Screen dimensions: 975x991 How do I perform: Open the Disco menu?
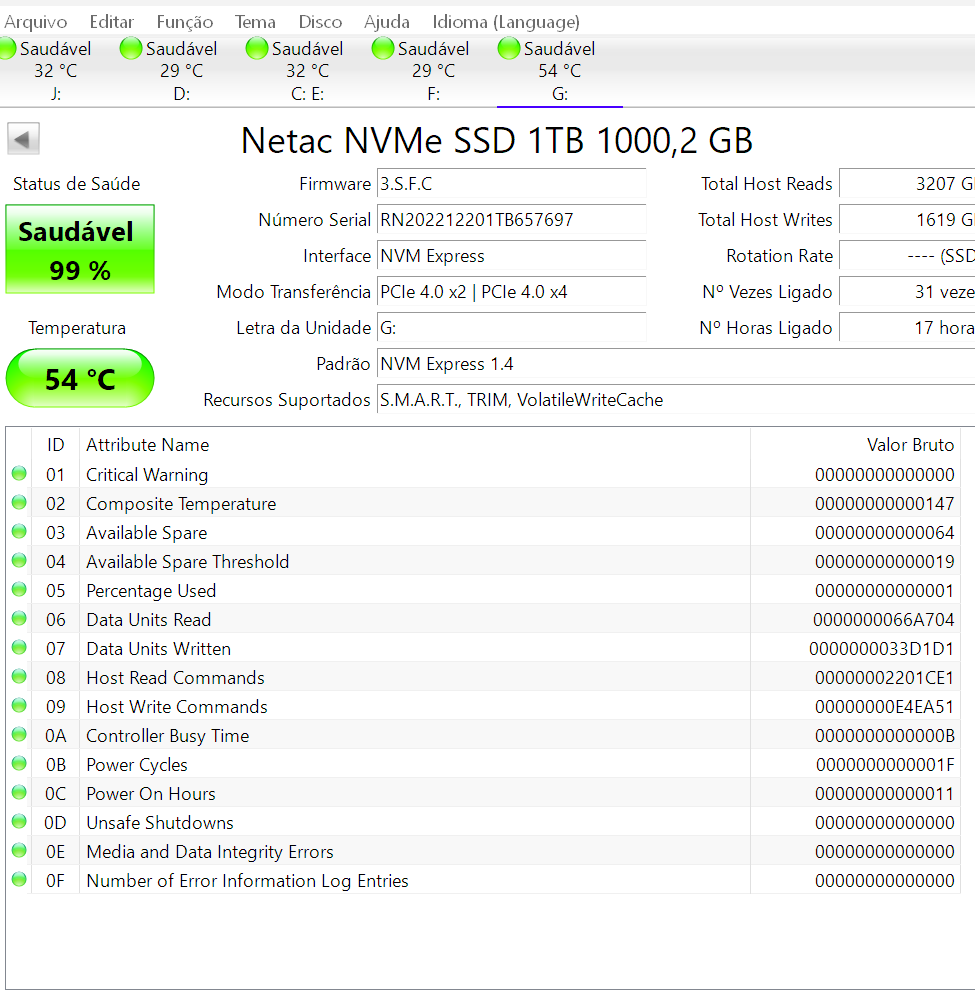click(320, 22)
